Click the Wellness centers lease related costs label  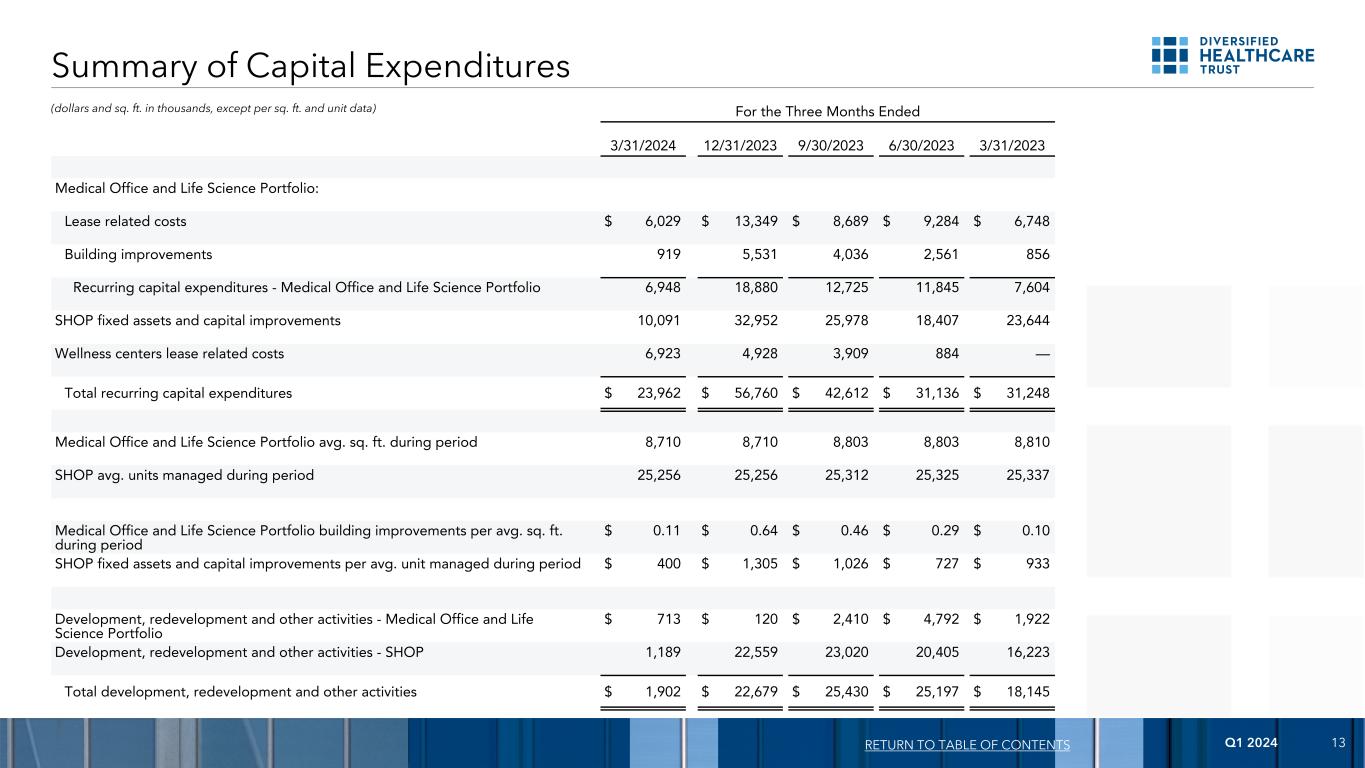point(169,353)
